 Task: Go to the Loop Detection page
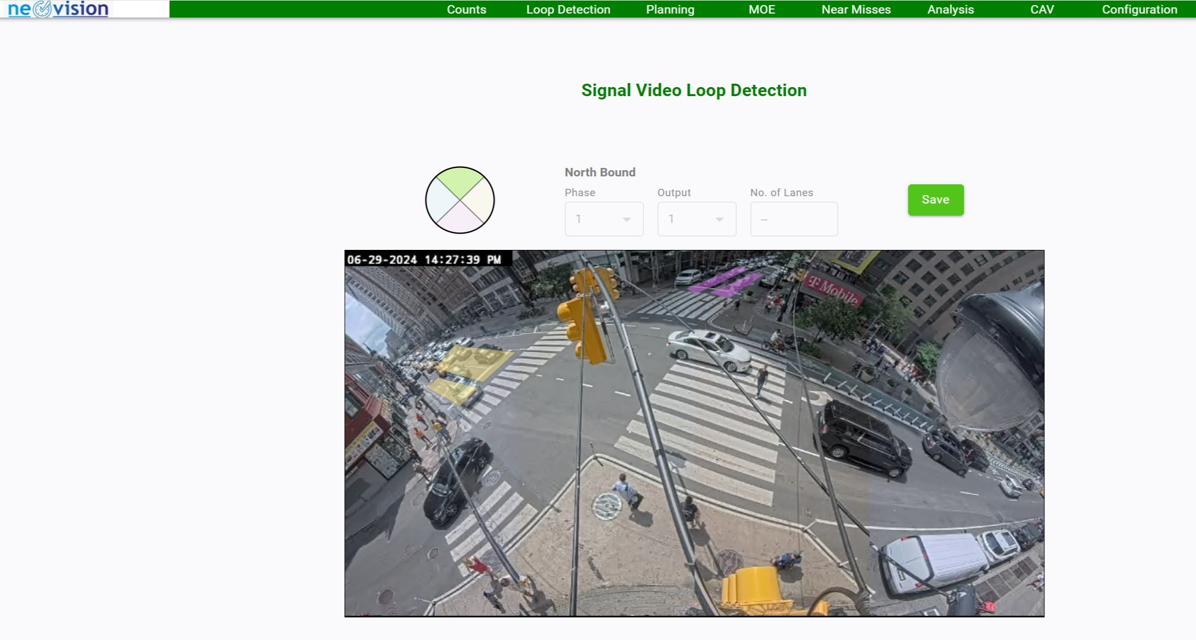point(568,10)
